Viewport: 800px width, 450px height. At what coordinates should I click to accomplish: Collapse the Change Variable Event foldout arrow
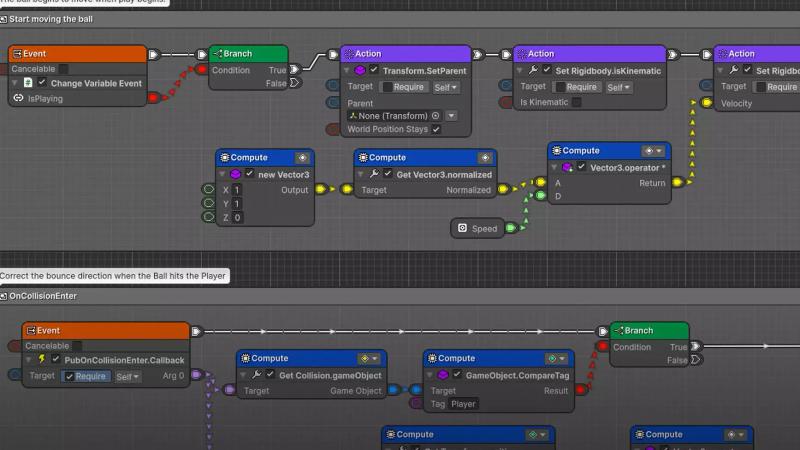point(15,83)
